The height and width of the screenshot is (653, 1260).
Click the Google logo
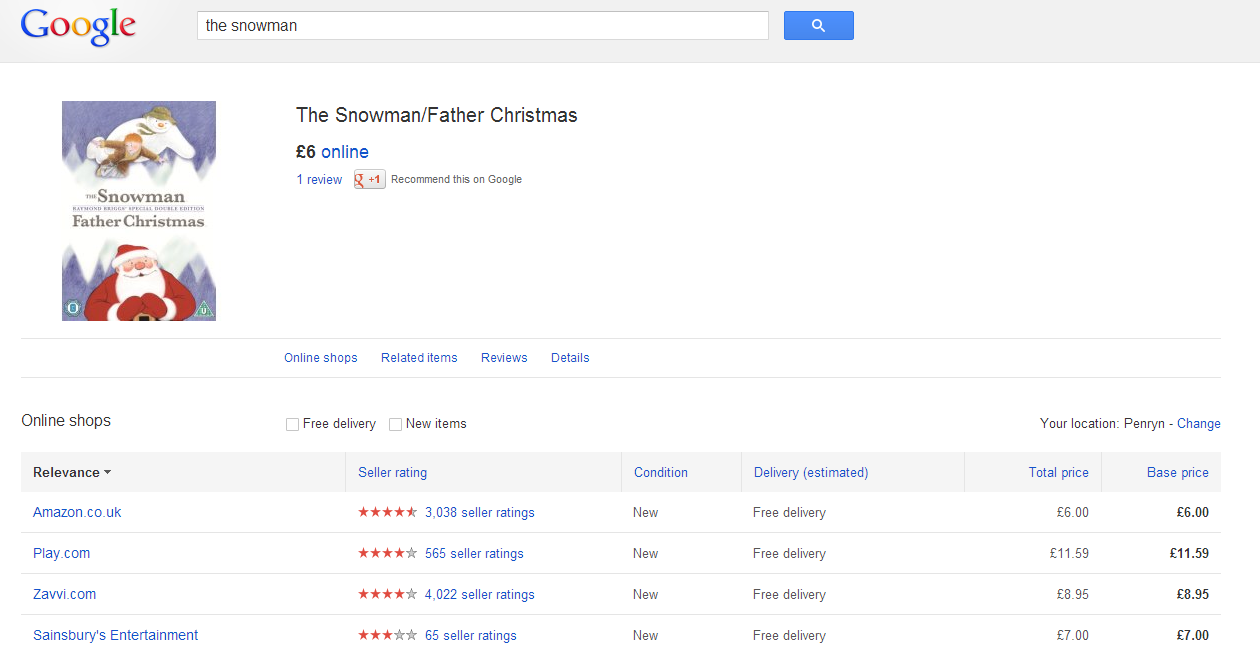pos(78,26)
